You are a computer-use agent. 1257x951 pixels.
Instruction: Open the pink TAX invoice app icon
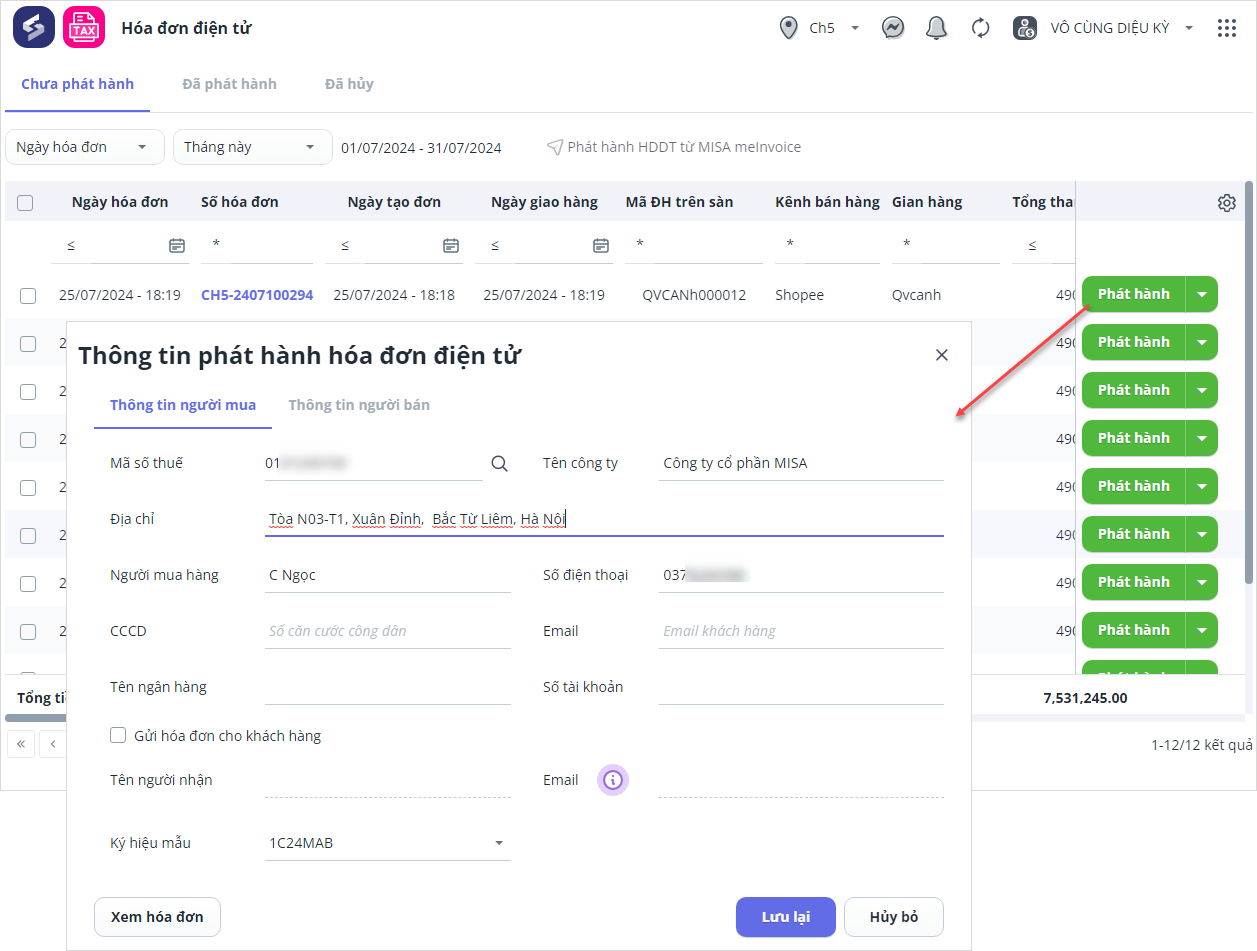click(x=84, y=27)
